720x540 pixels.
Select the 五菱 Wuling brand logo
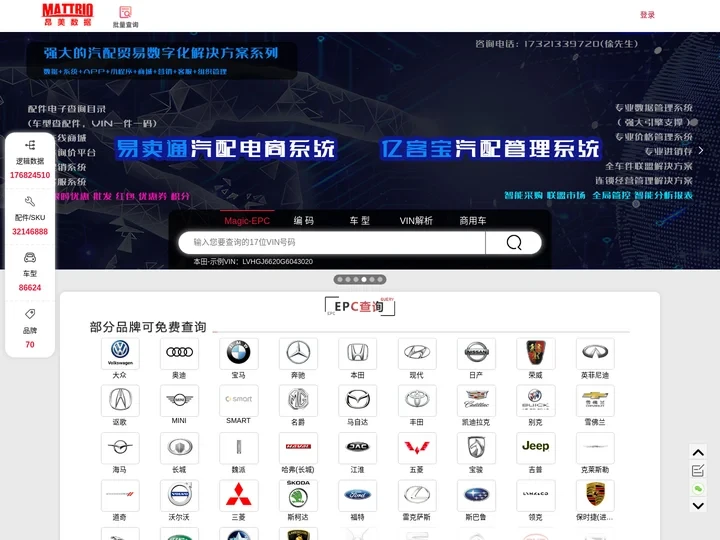(417, 447)
